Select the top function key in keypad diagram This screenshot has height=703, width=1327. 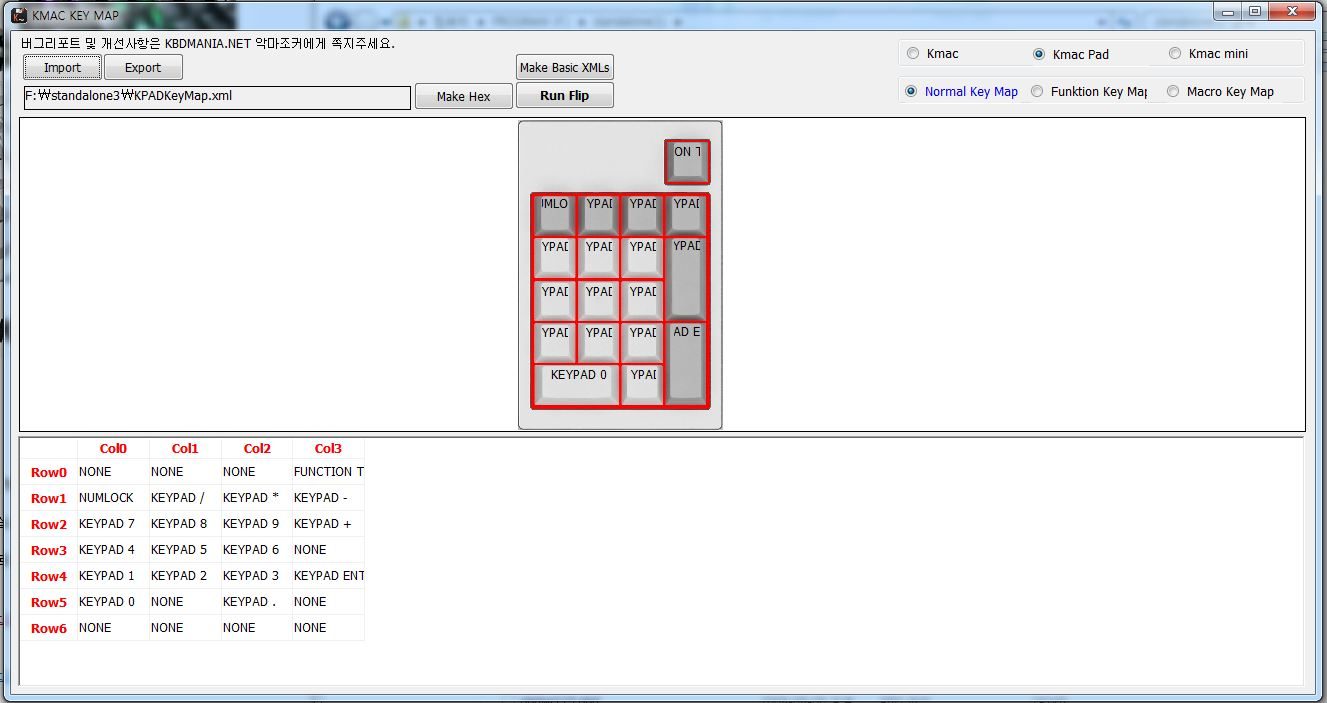click(x=687, y=161)
